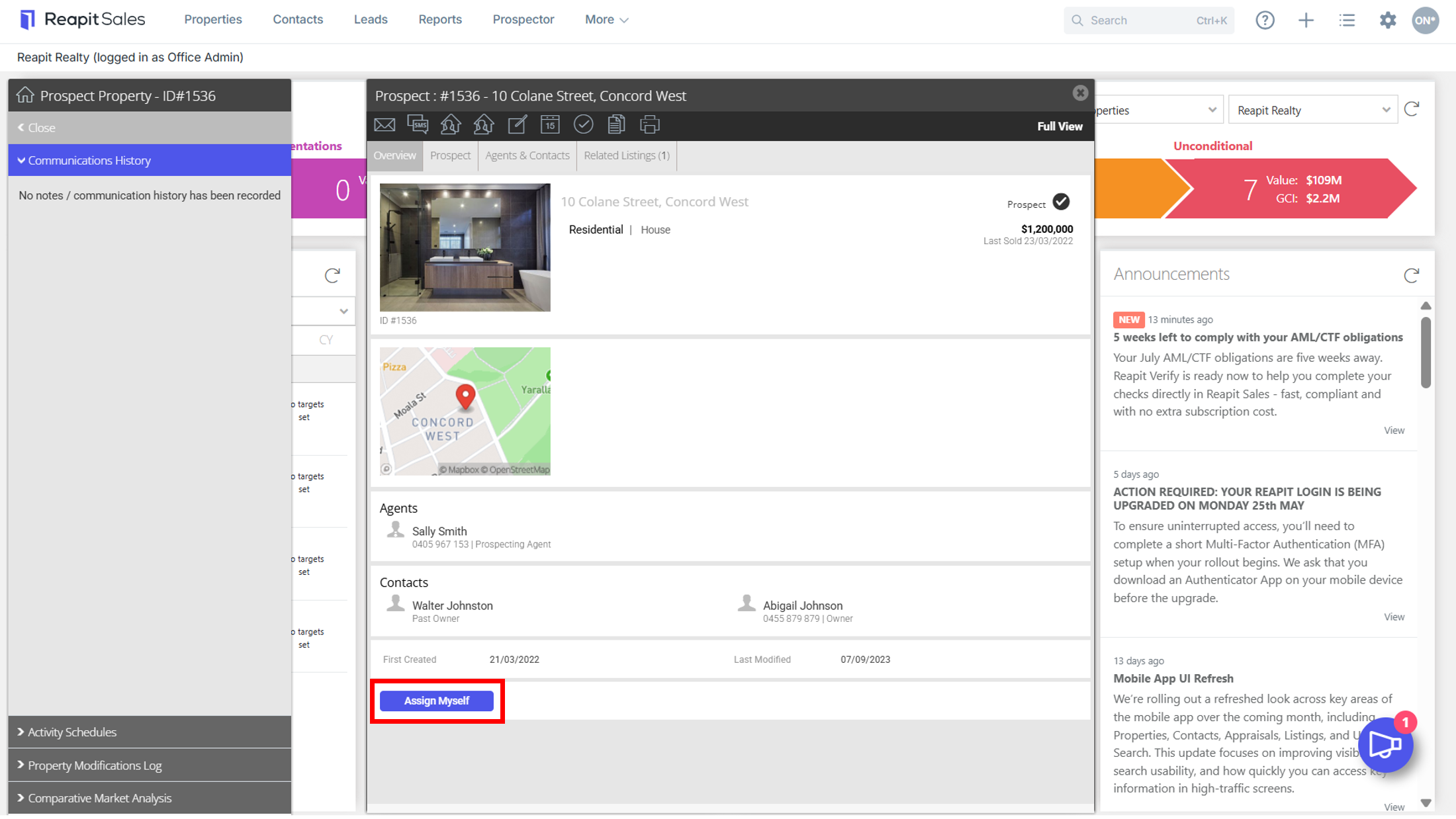Click Close in the left panel
Image resolution: width=1456 pixels, height=819 pixels.
pyautogui.click(x=37, y=128)
